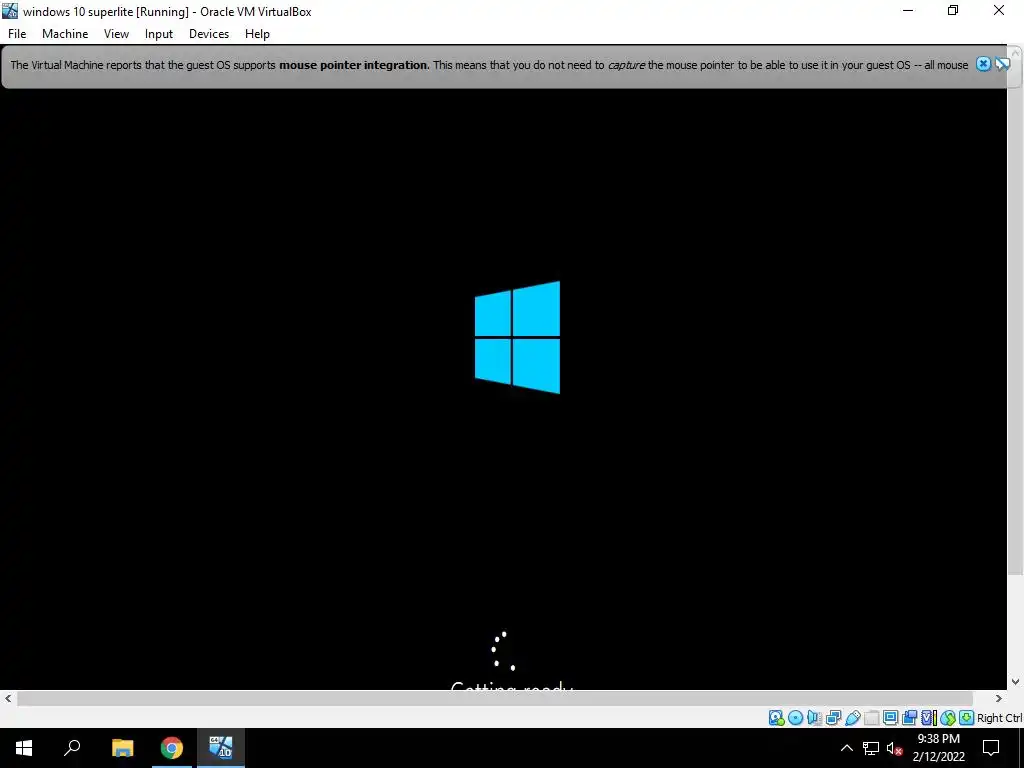Viewport: 1024px width, 768px height.
Task: Minimize the VirtualBox window
Action: 908,11
